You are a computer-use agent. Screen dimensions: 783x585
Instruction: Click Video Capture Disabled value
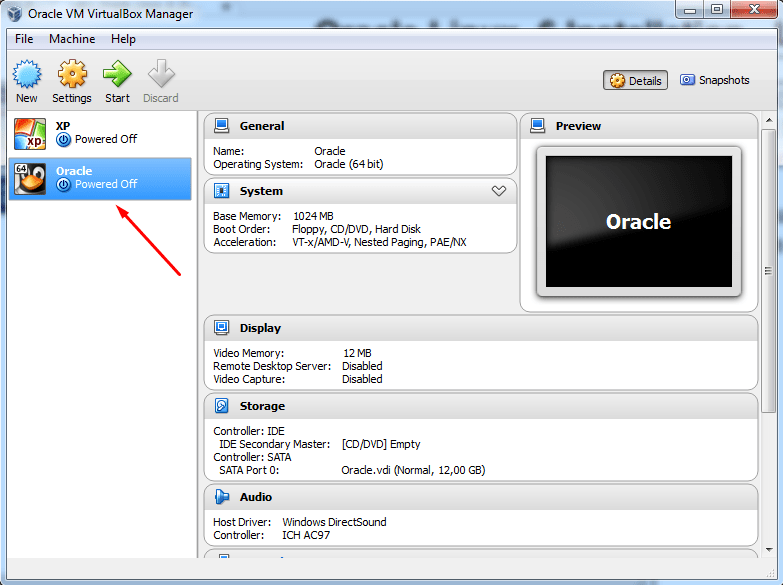pos(362,379)
